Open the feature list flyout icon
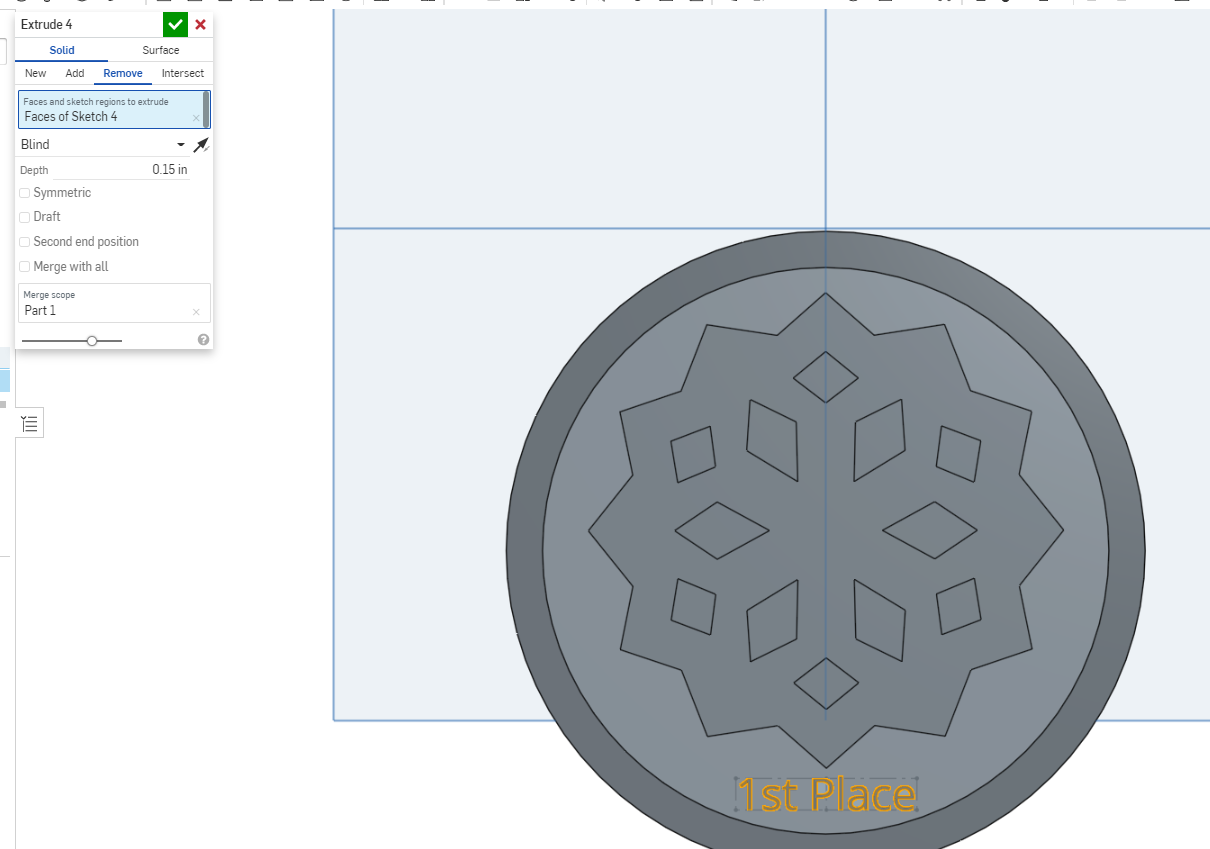Viewport: 1210px width, 849px height. 29,422
